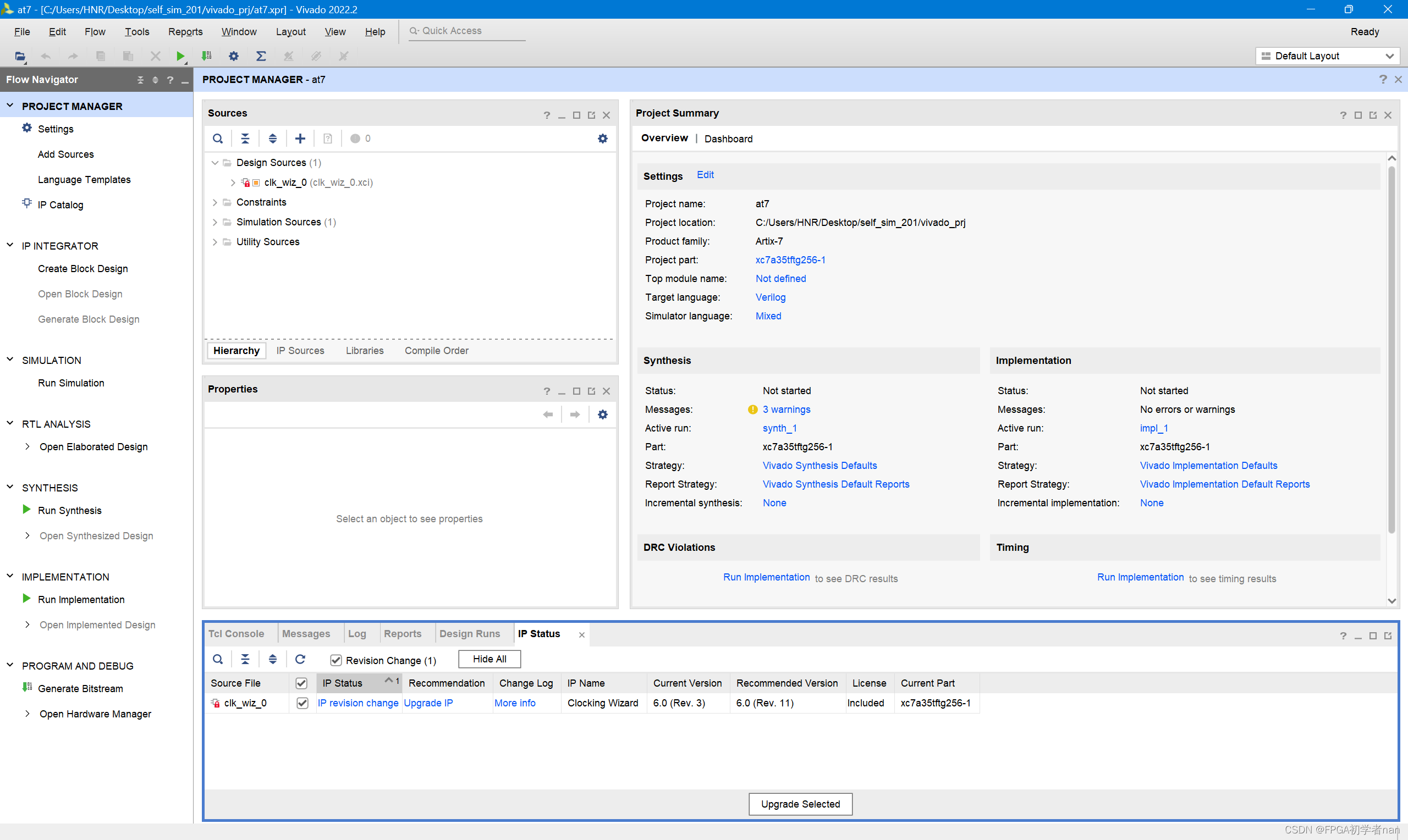Image resolution: width=1408 pixels, height=840 pixels.
Task: Open Sources panel settings gear
Action: pos(602,139)
